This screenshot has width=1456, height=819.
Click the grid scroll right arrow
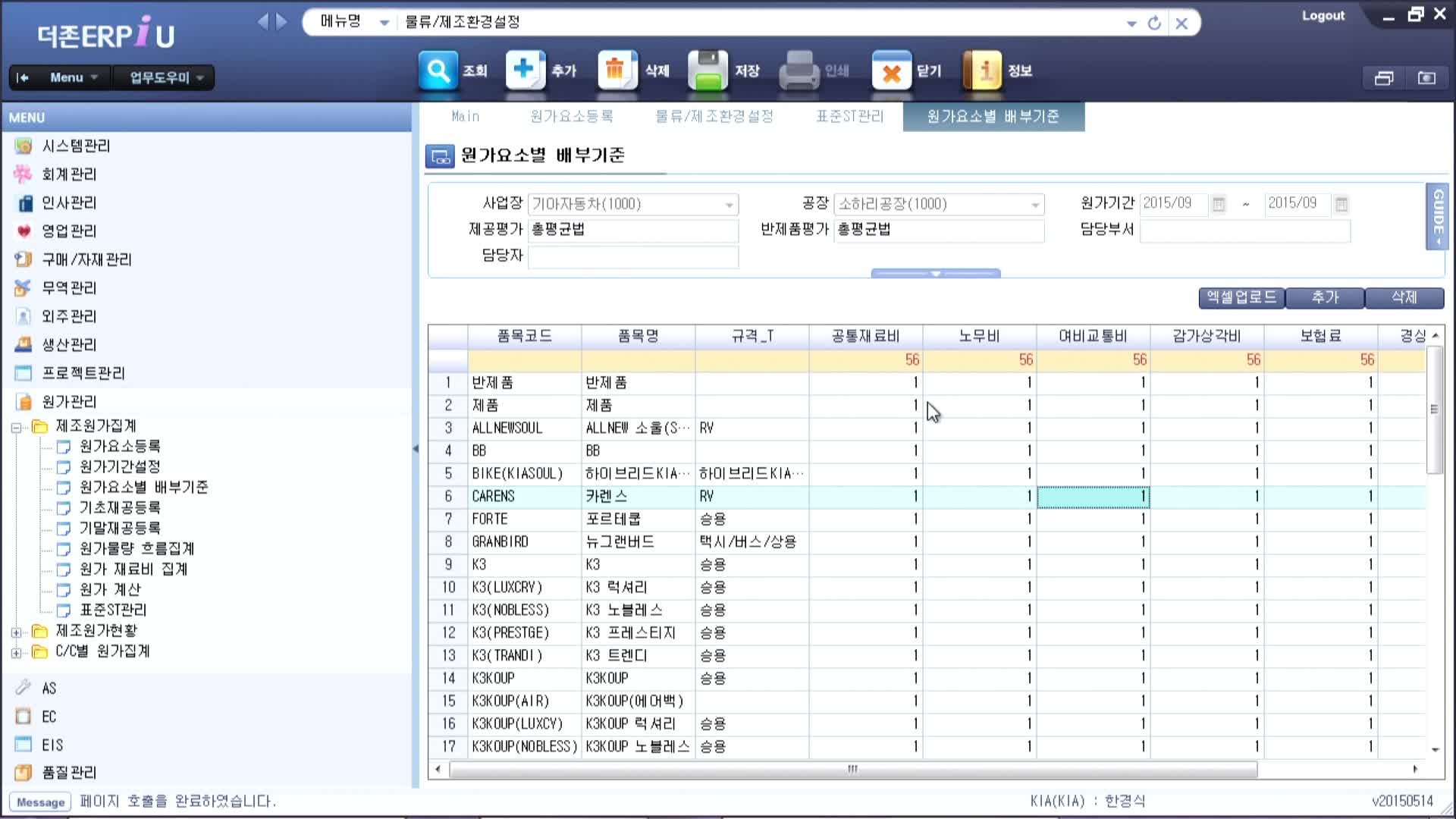point(1415,769)
